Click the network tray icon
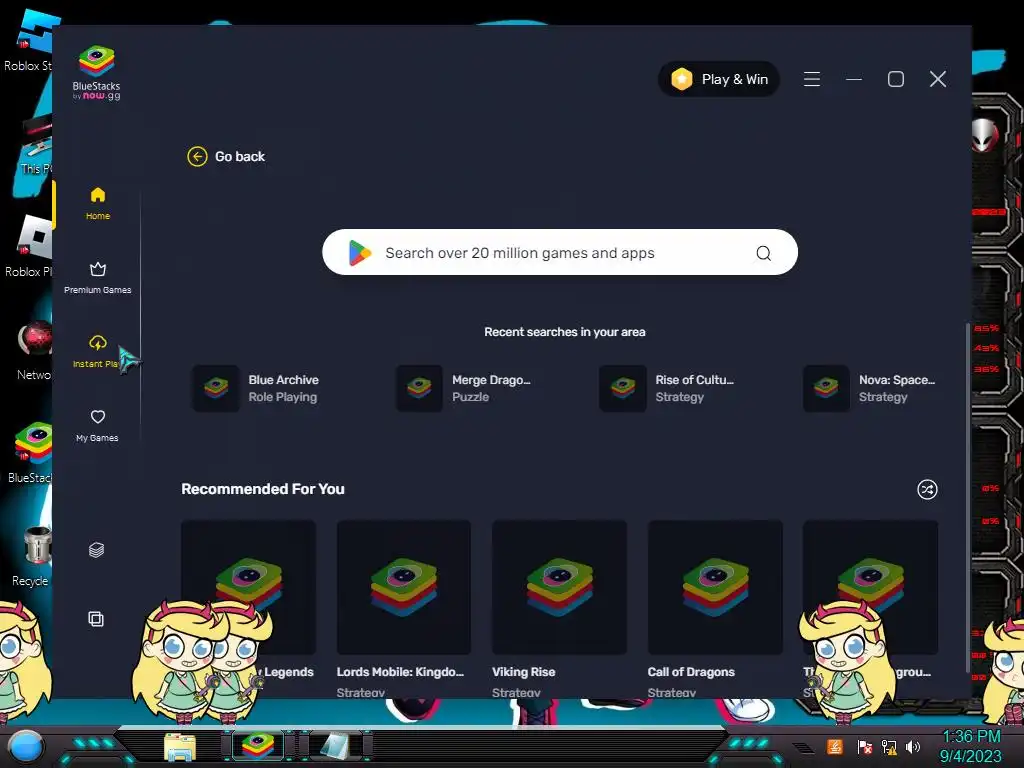 pyautogui.click(x=889, y=746)
